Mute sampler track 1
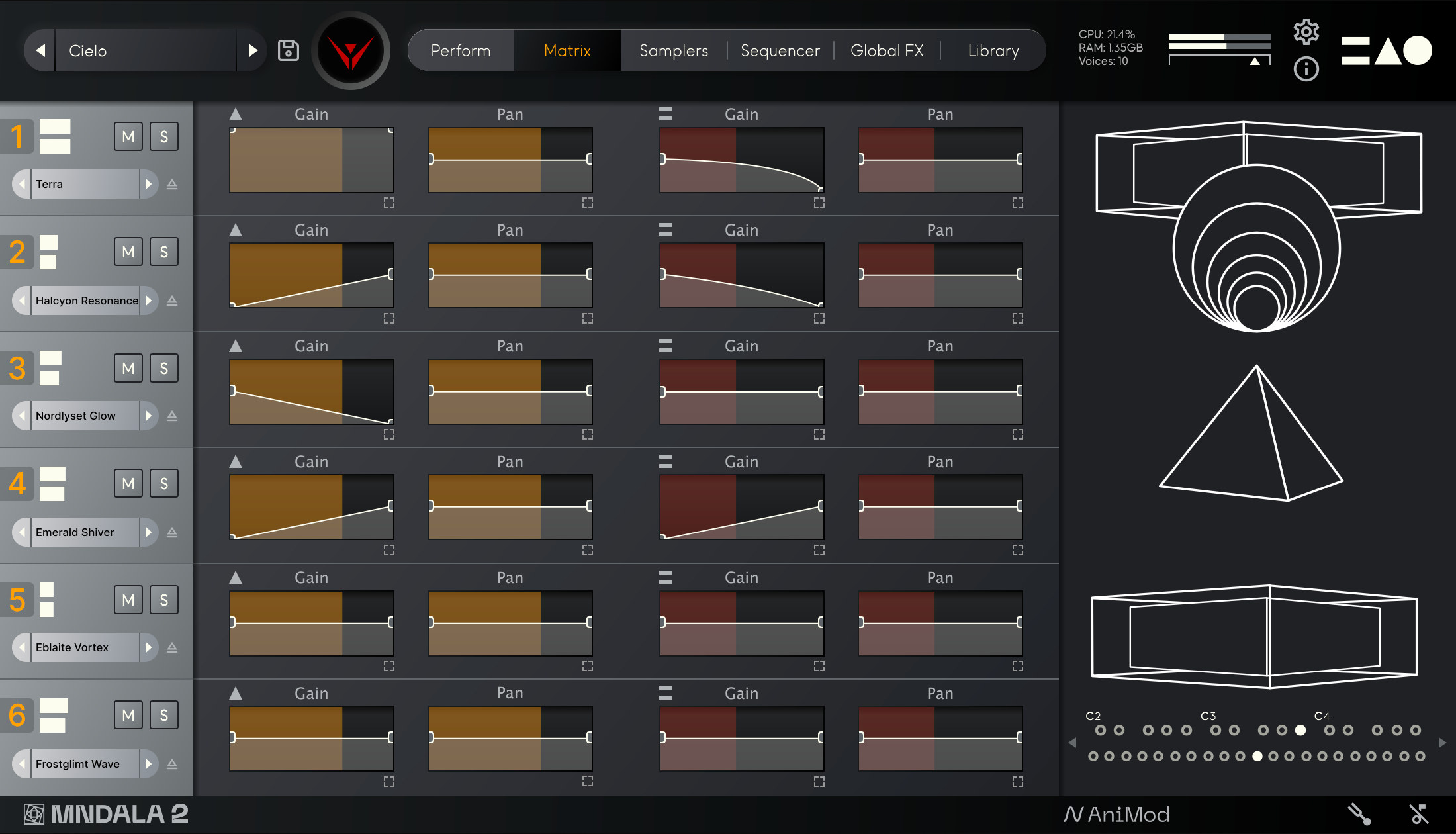Image resolution: width=1456 pixels, height=834 pixels. click(128, 137)
